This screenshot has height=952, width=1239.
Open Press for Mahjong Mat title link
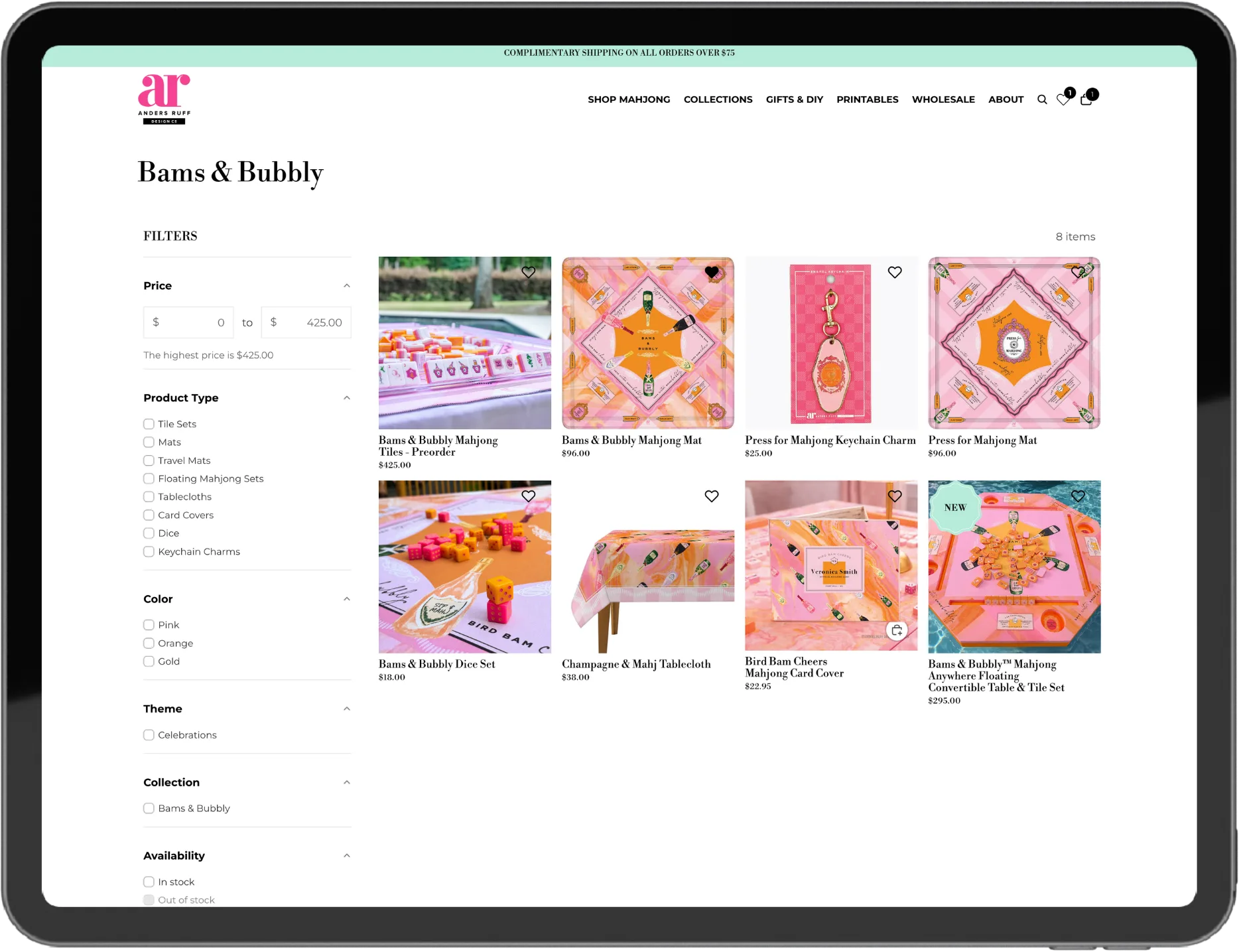coord(982,441)
